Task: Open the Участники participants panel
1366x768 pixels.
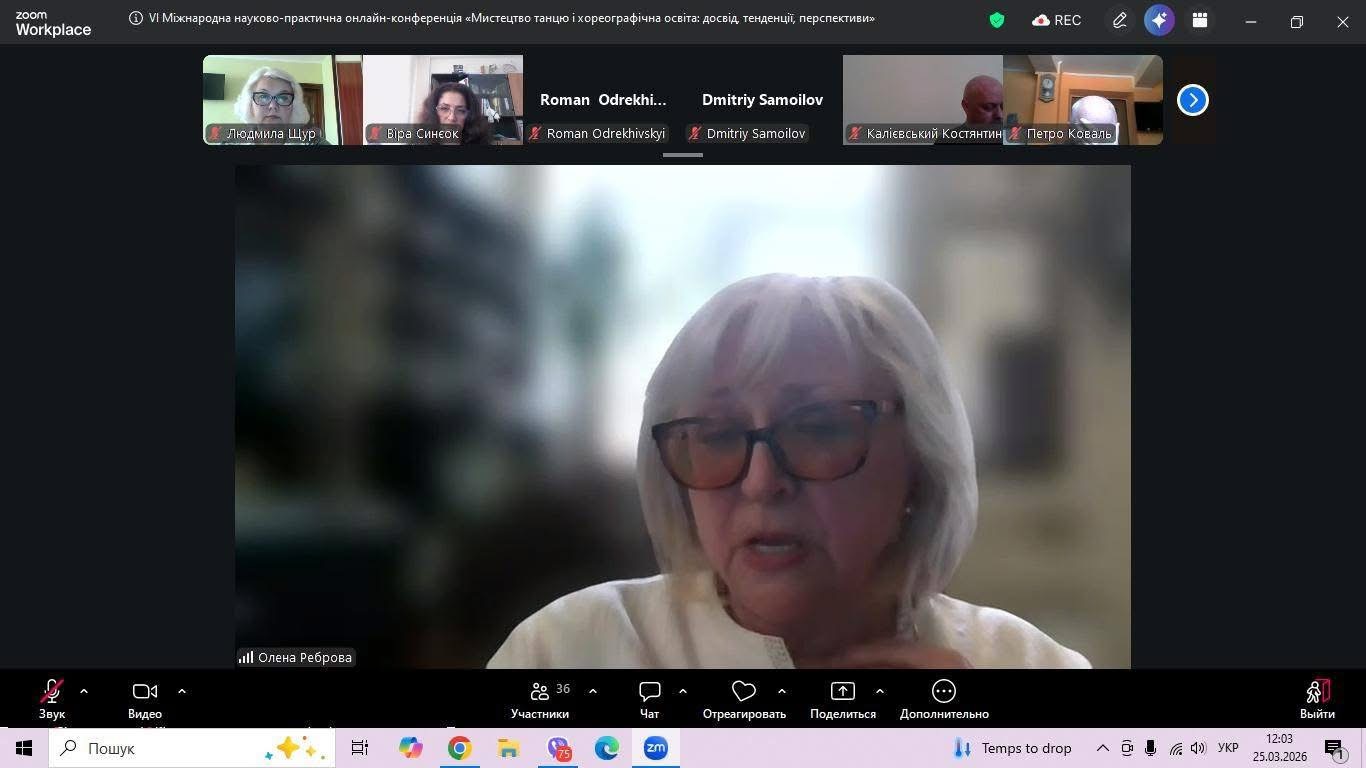Action: coord(540,700)
